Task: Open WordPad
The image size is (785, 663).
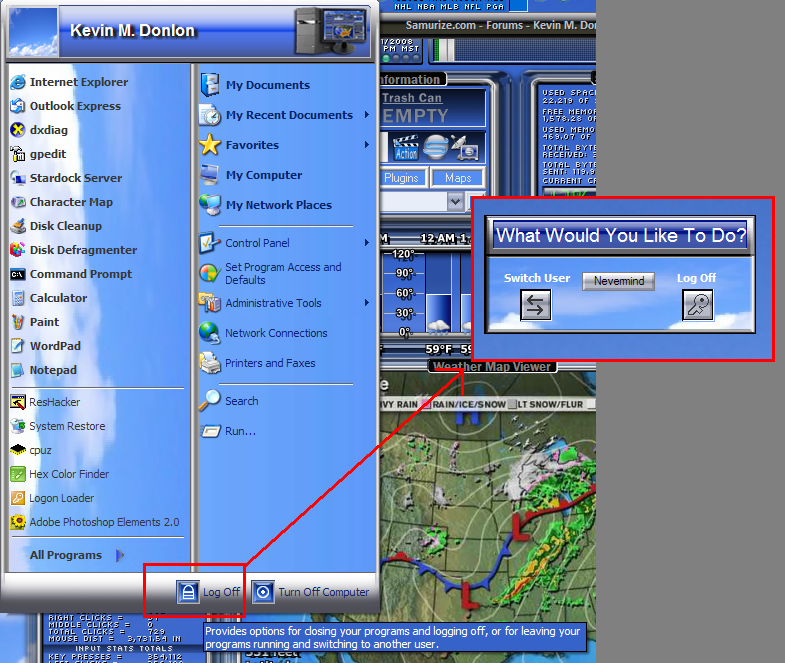Action: [x=46, y=346]
